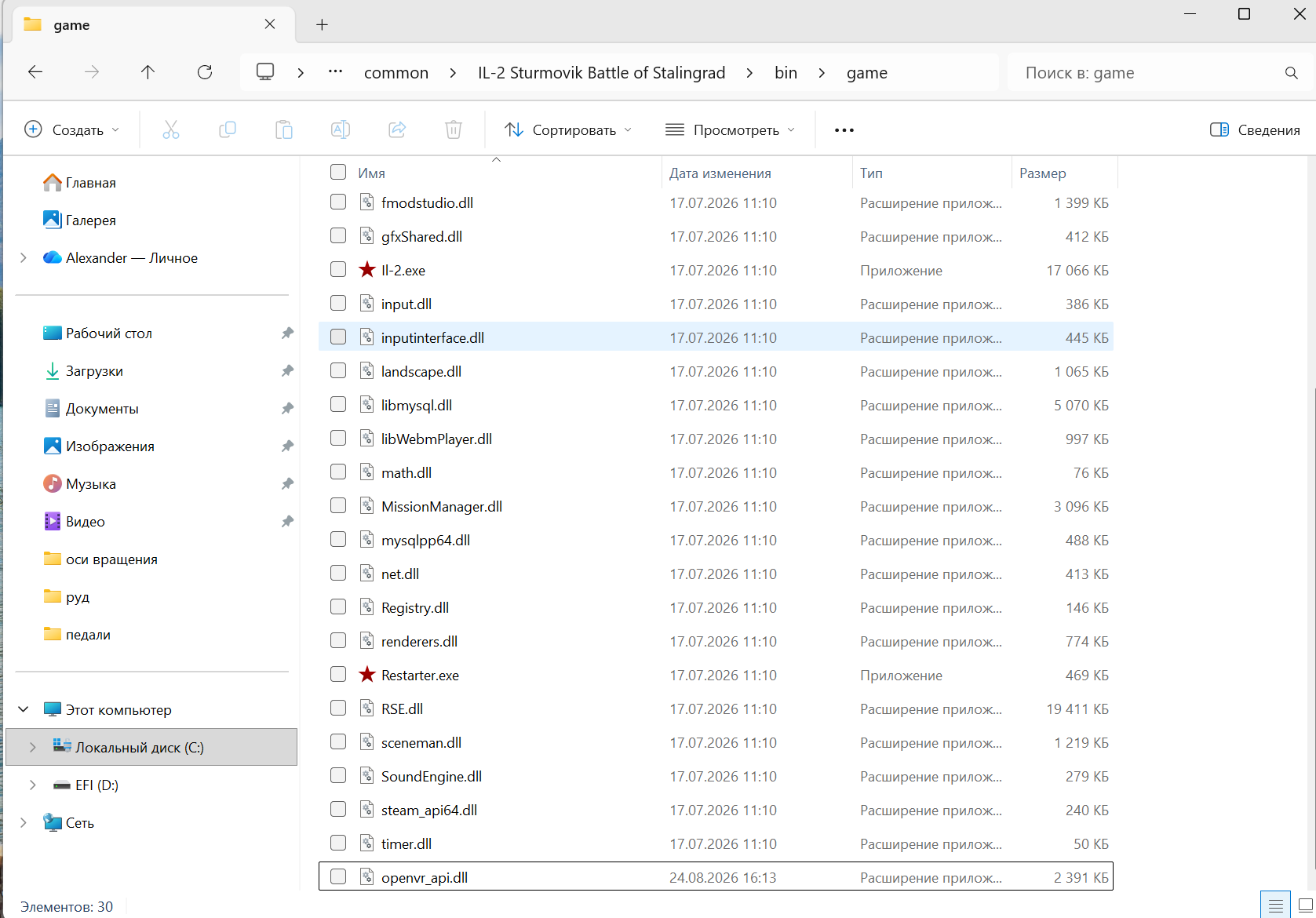
Task: Switch to the details list view
Action: pyautogui.click(x=1276, y=905)
